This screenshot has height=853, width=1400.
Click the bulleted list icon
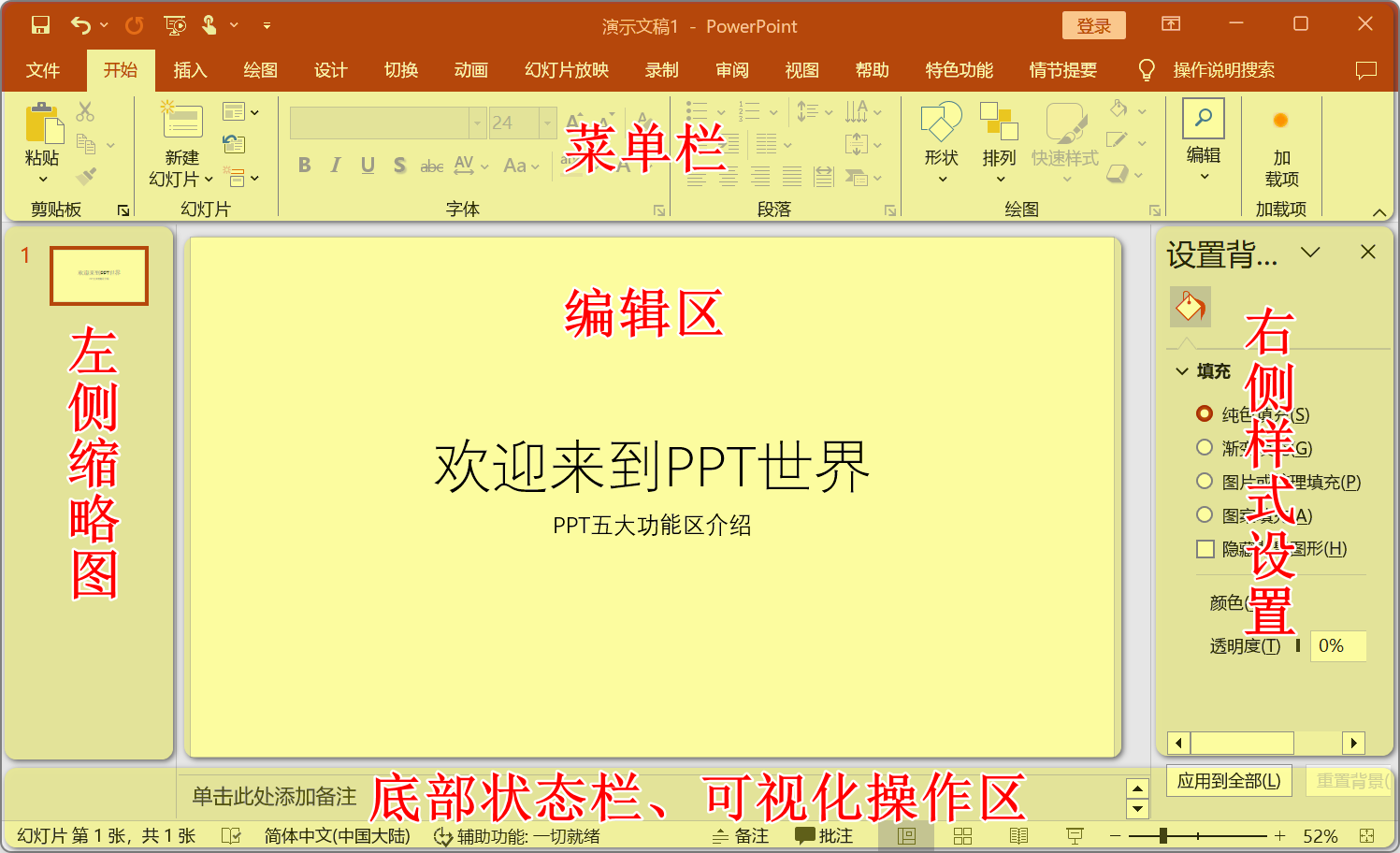point(697,111)
